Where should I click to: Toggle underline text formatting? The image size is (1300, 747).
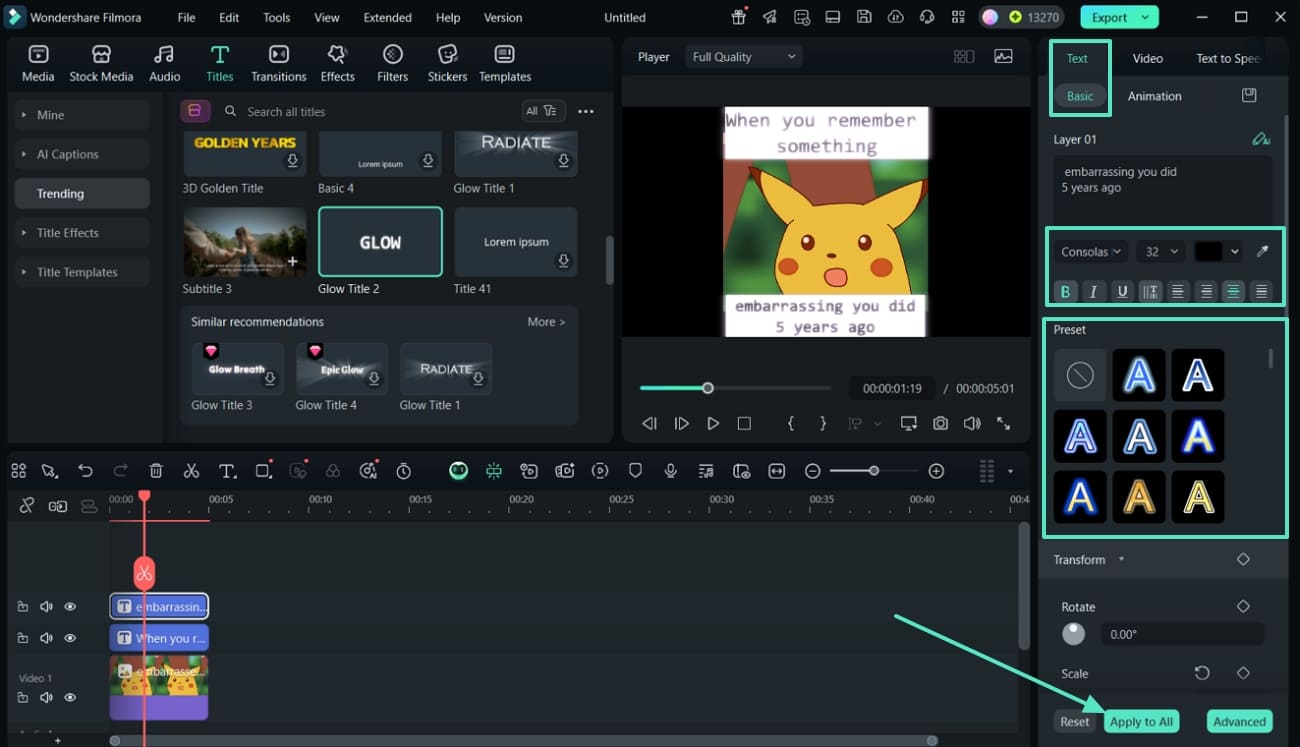tap(1122, 292)
